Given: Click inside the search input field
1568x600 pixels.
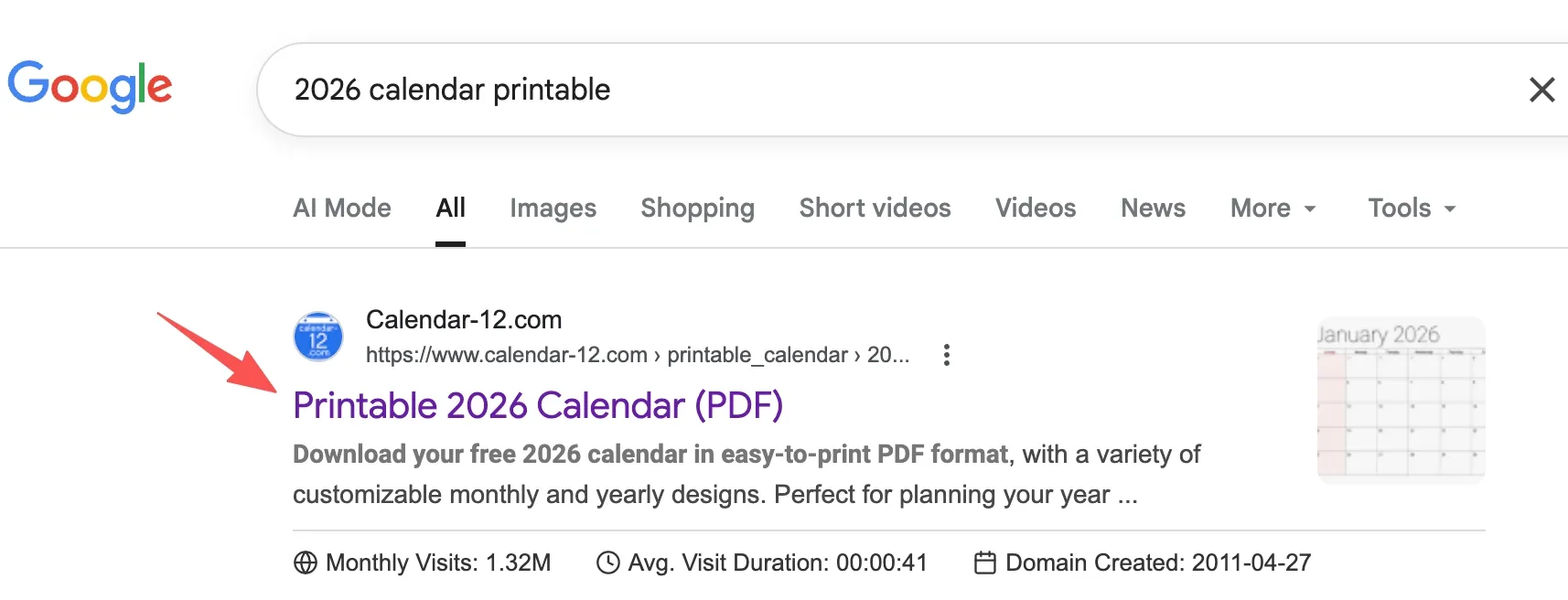Looking at the screenshot, I should pyautogui.click(x=640, y=89).
